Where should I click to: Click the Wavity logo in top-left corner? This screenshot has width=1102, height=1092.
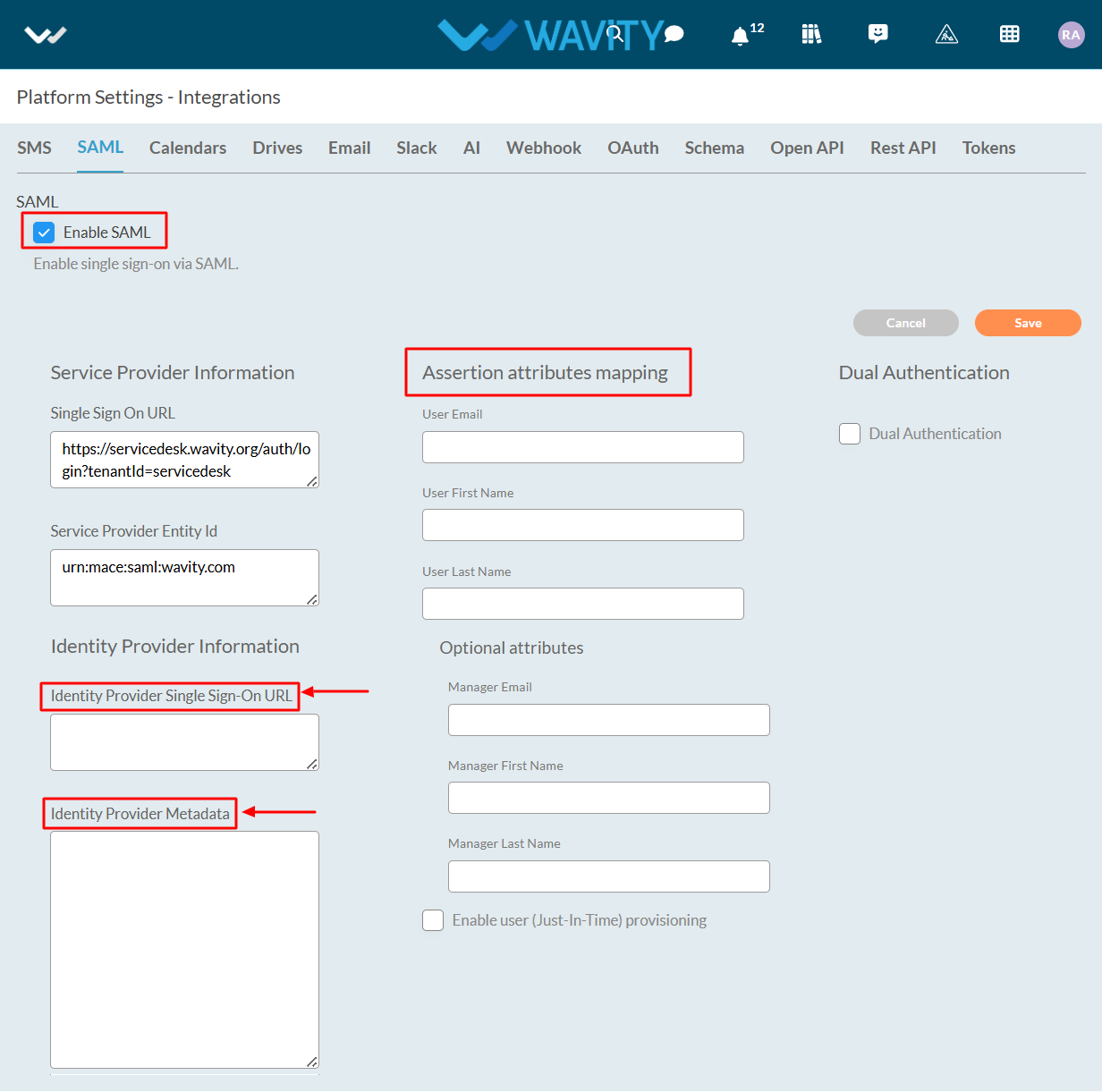[46, 35]
